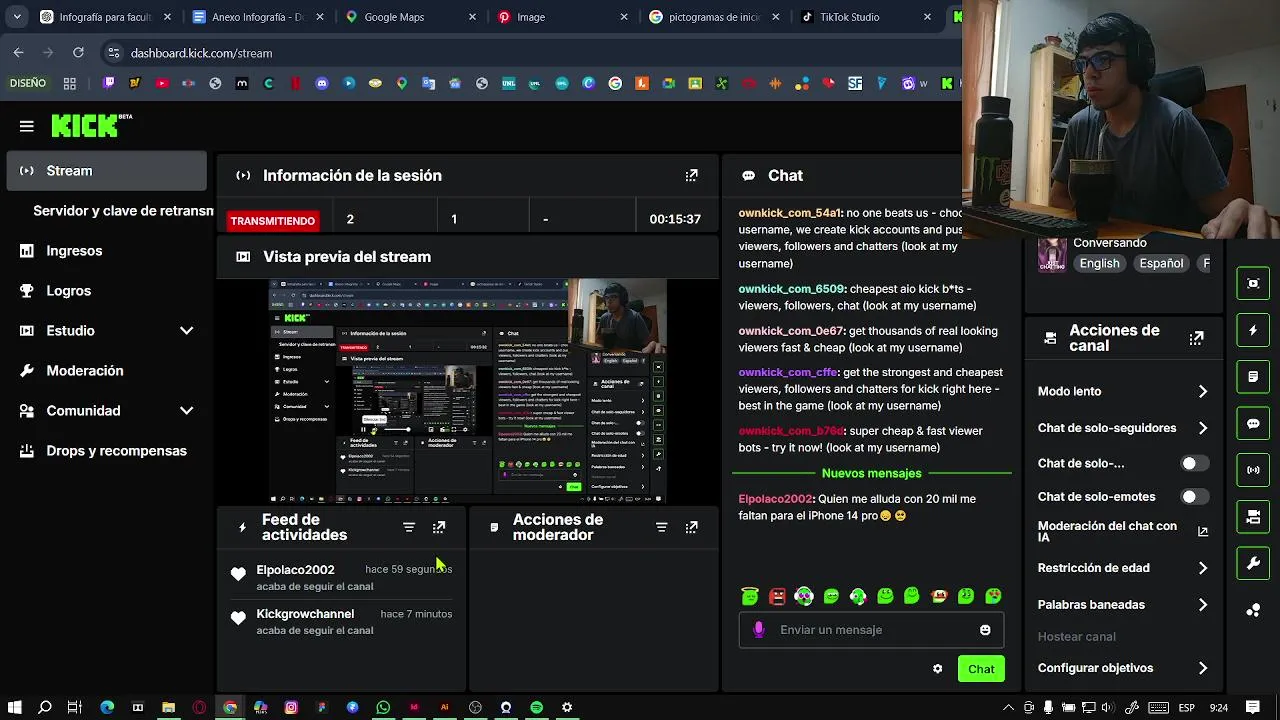Toggle chat bubble panel icon in right rail
This screenshot has height=720, width=1280.
[x=1253, y=423]
